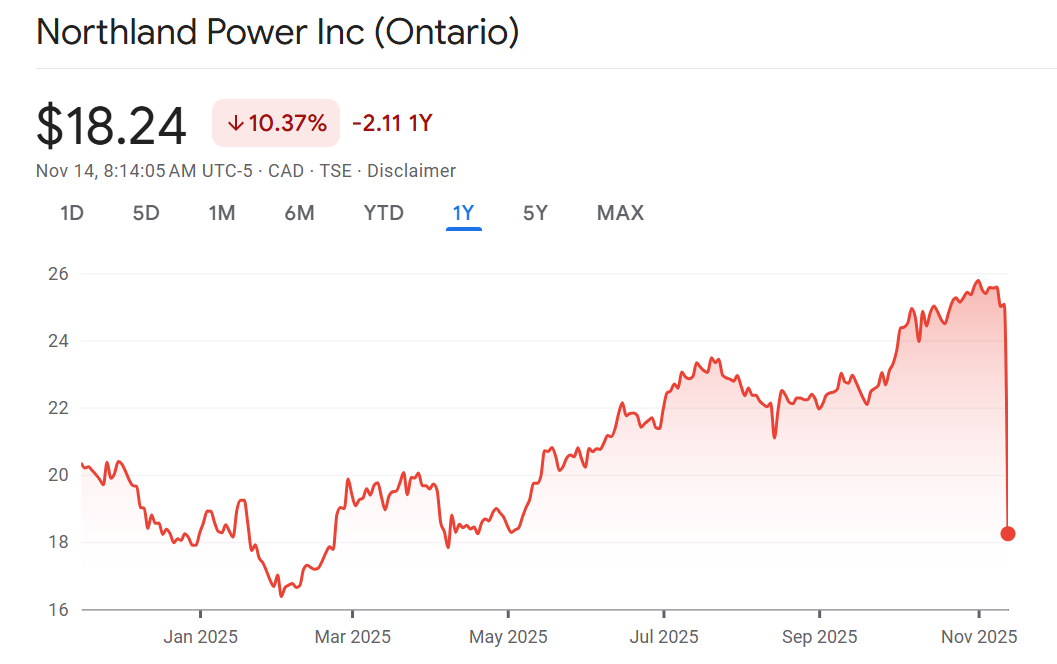
Task: Show the 6M price history tab
Action: click(x=299, y=213)
